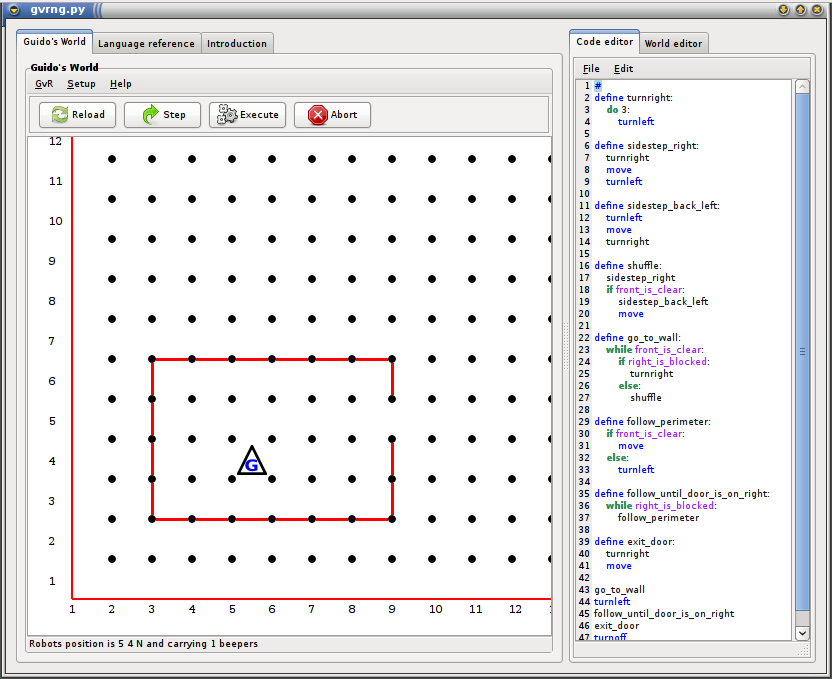Click the code editor scrollbar up arrow
The width and height of the screenshot is (832, 679).
point(802,86)
